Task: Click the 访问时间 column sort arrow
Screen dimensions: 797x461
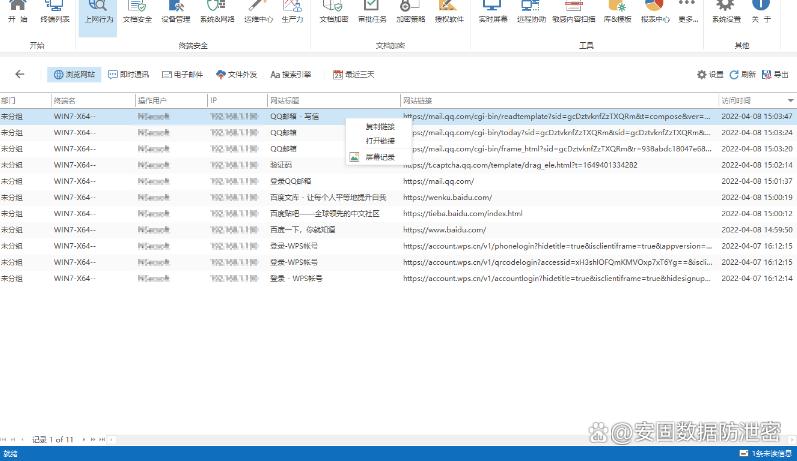Action: (790, 101)
